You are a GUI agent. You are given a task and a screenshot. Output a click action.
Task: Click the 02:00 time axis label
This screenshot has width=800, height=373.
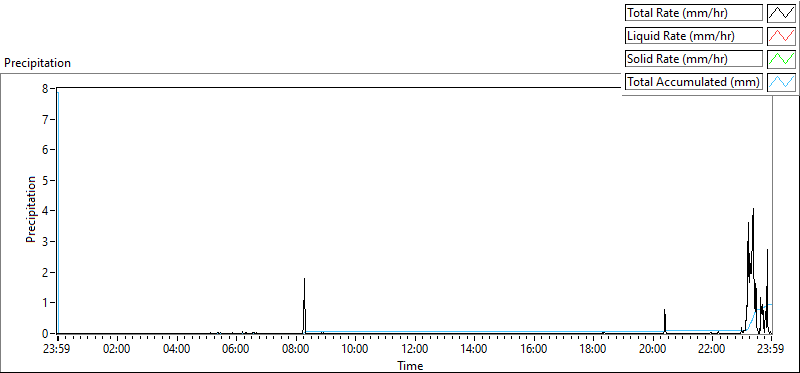[117, 350]
